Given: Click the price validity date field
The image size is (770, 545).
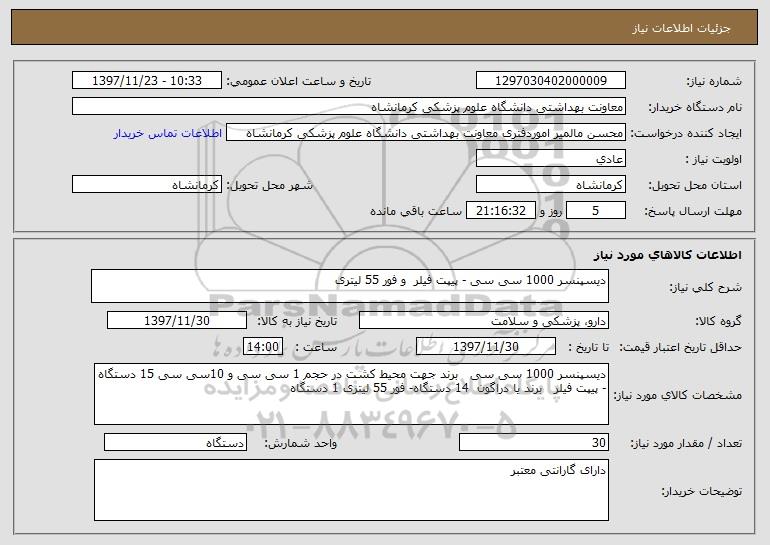Looking at the screenshot, I should click(x=486, y=346).
